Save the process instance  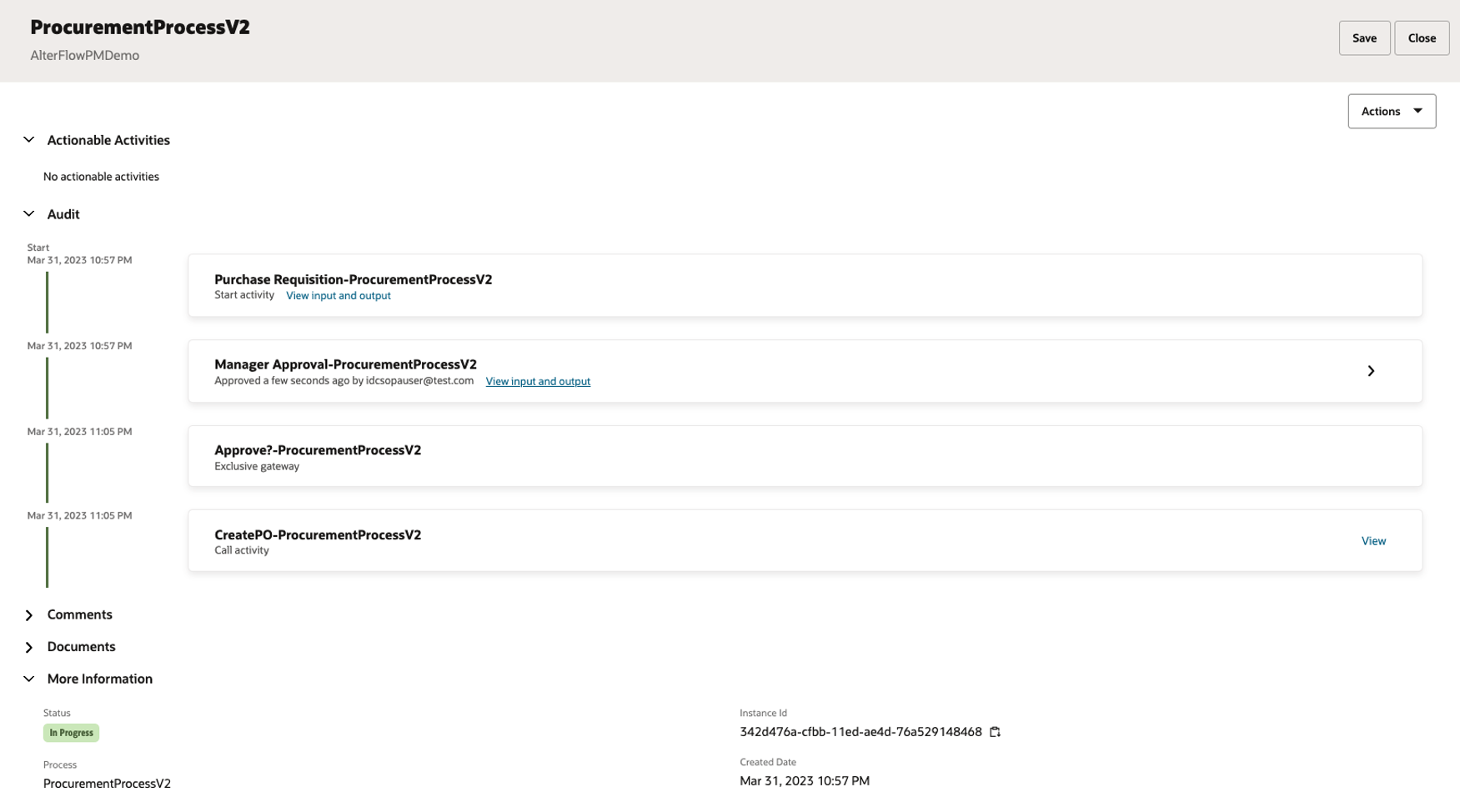point(1364,38)
